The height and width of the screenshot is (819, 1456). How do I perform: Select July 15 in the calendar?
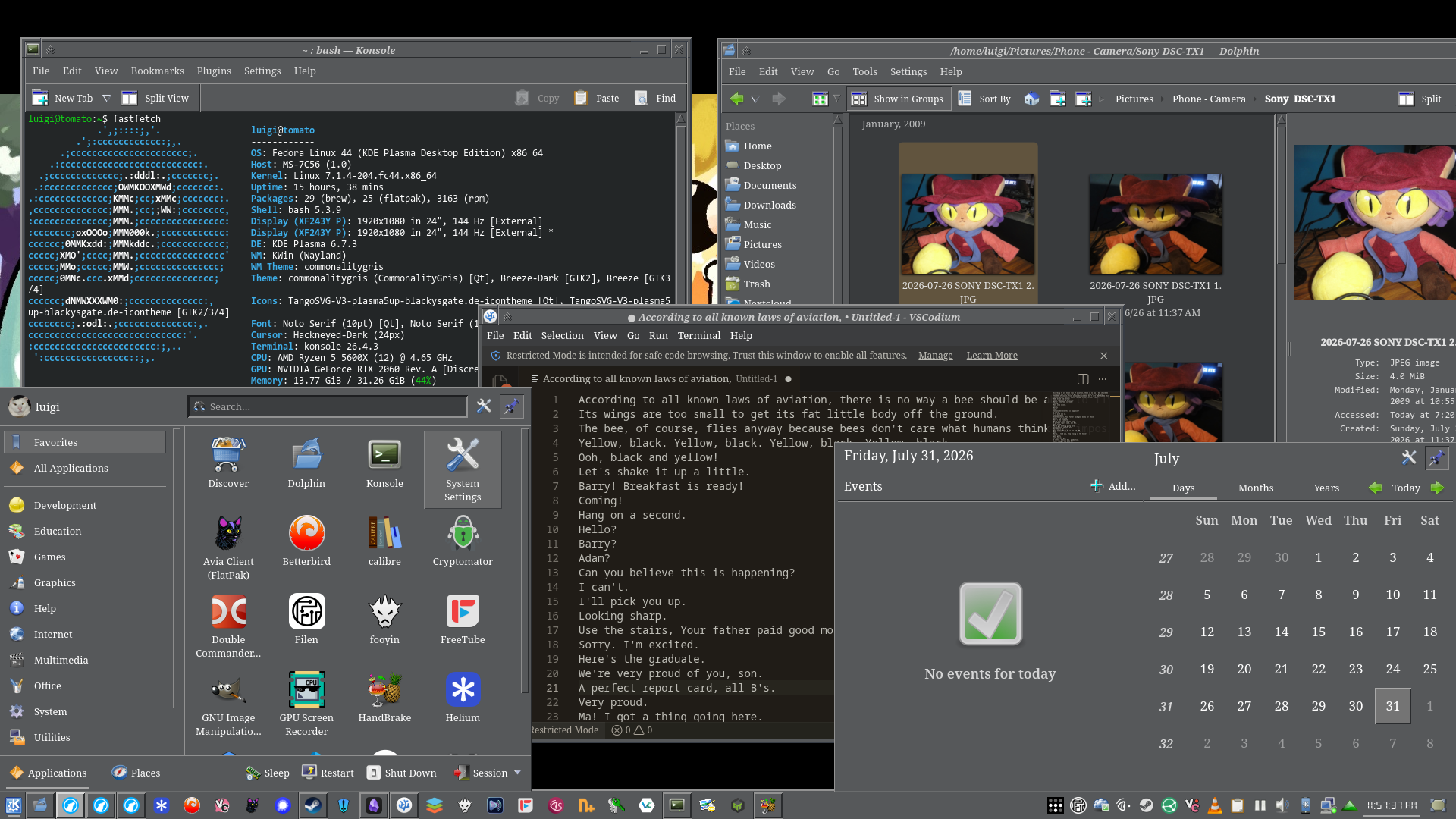pos(1318,631)
